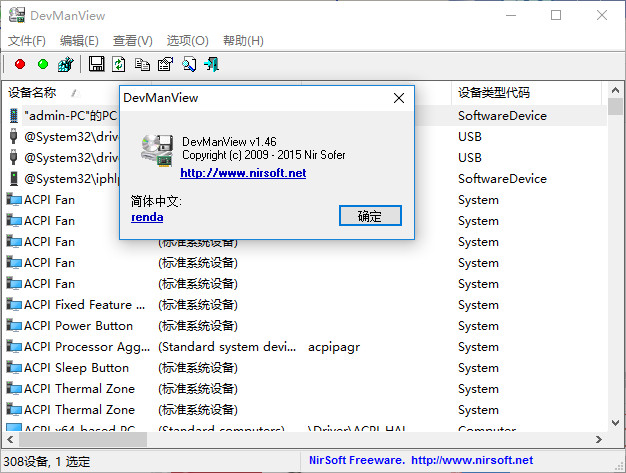Click the horizontal scrollbar right arrow
Image resolution: width=626 pixels, height=473 pixels.
click(598, 439)
